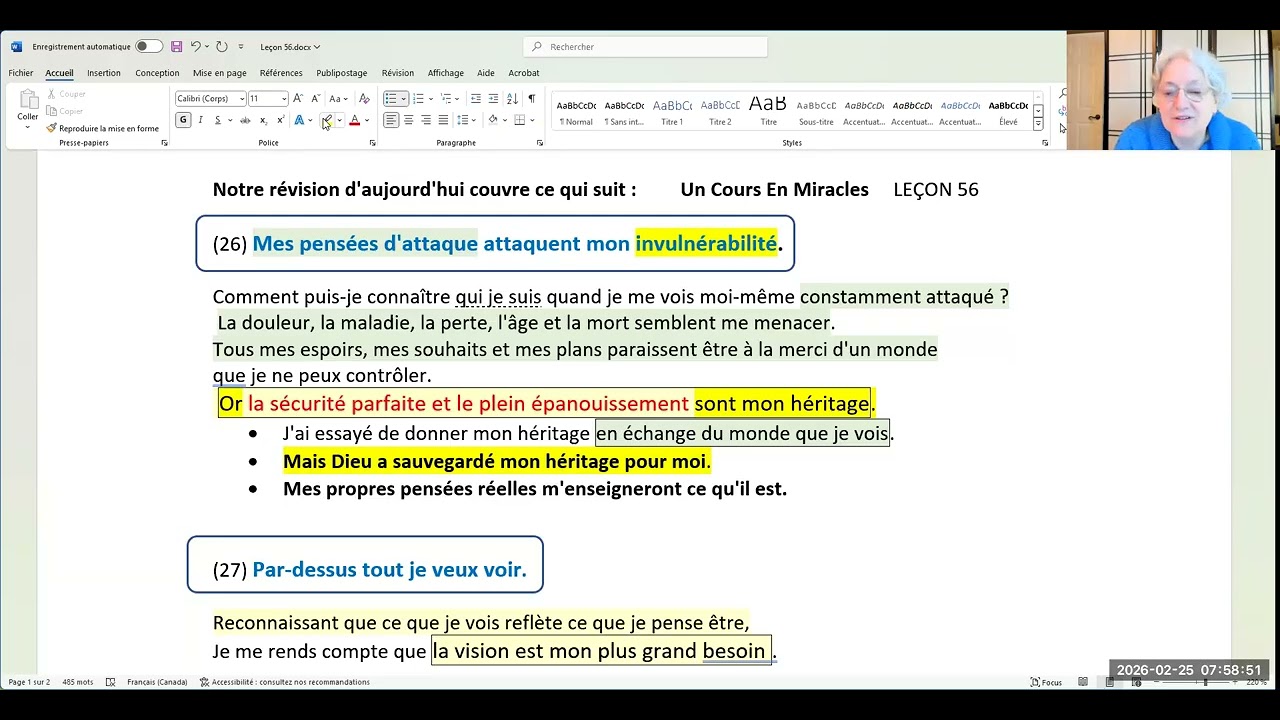Viewport: 1280px width, 720px height.
Task: Switch to the Conception tab
Action: 157,73
